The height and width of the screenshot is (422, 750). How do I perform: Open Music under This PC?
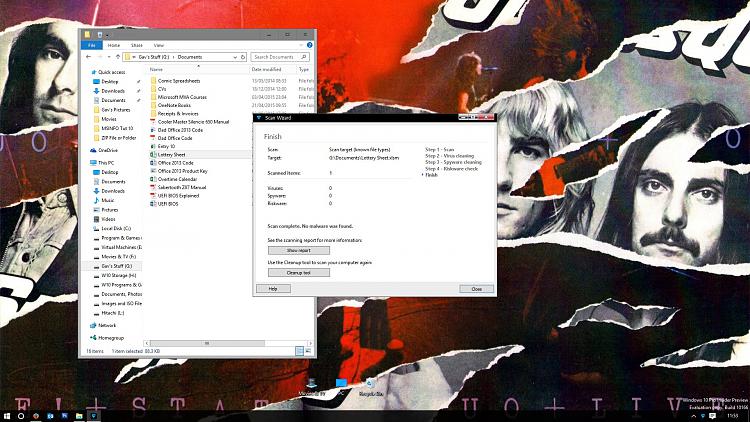pyautogui.click(x=108, y=200)
